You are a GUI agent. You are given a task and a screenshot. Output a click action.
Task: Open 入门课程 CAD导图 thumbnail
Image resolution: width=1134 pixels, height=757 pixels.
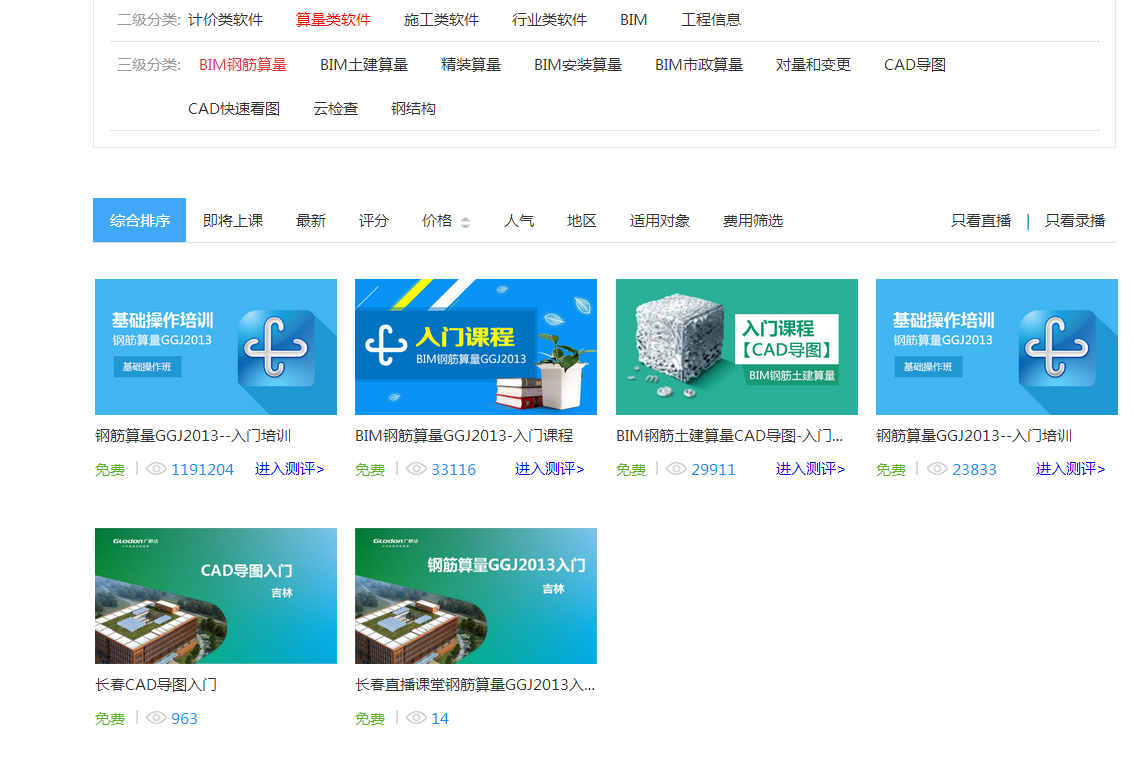pos(737,347)
